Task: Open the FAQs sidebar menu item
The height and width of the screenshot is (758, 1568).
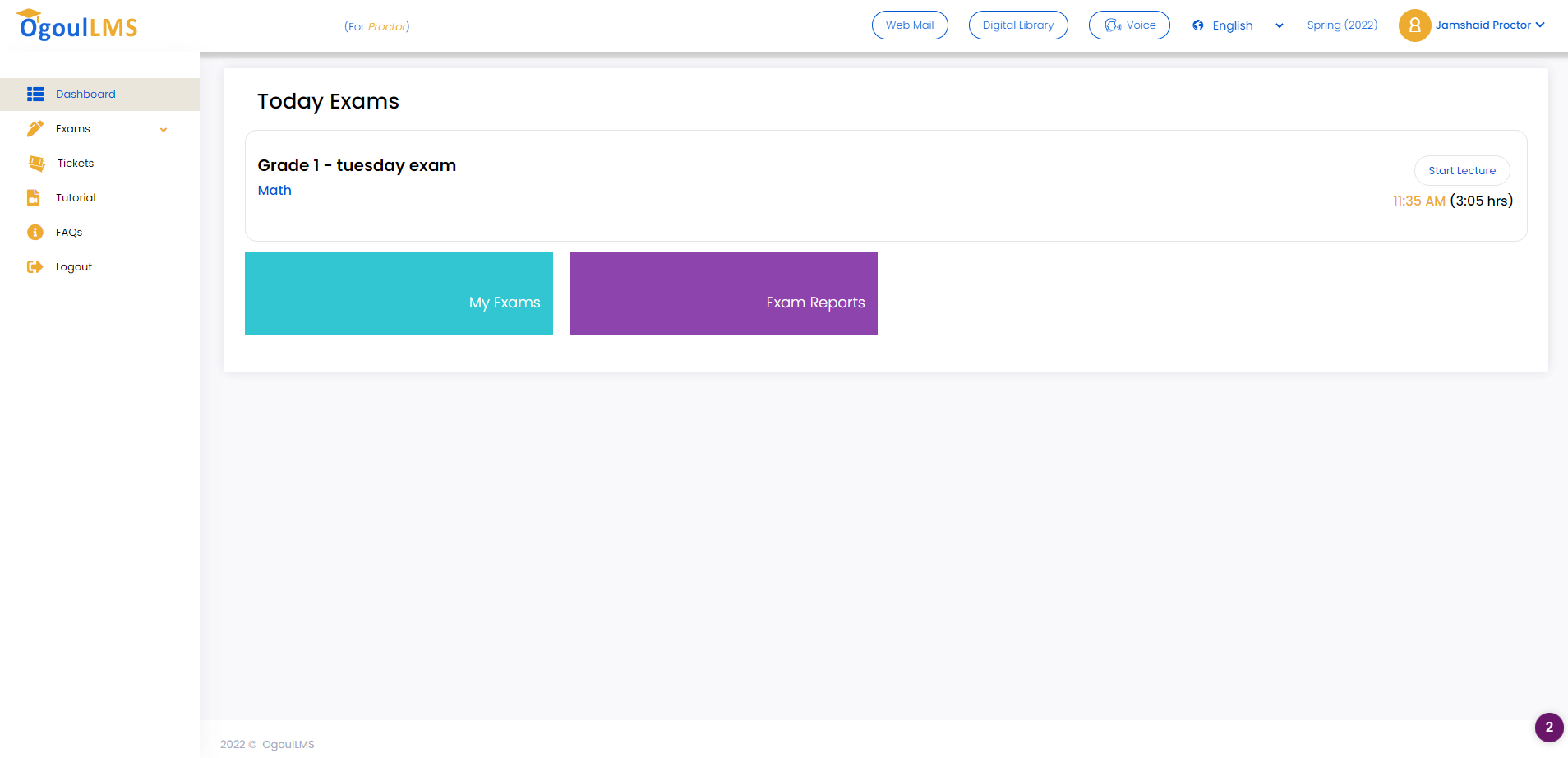Action: point(69,233)
